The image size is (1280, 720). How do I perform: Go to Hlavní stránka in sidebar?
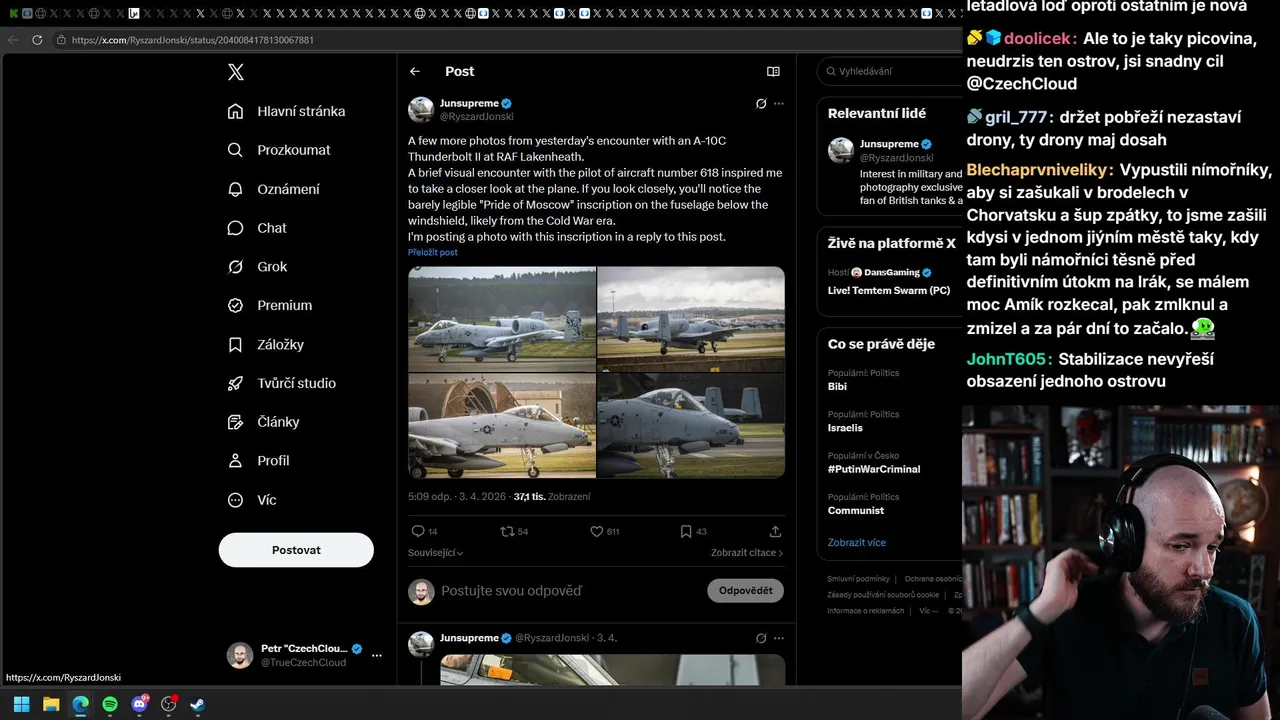(286, 111)
